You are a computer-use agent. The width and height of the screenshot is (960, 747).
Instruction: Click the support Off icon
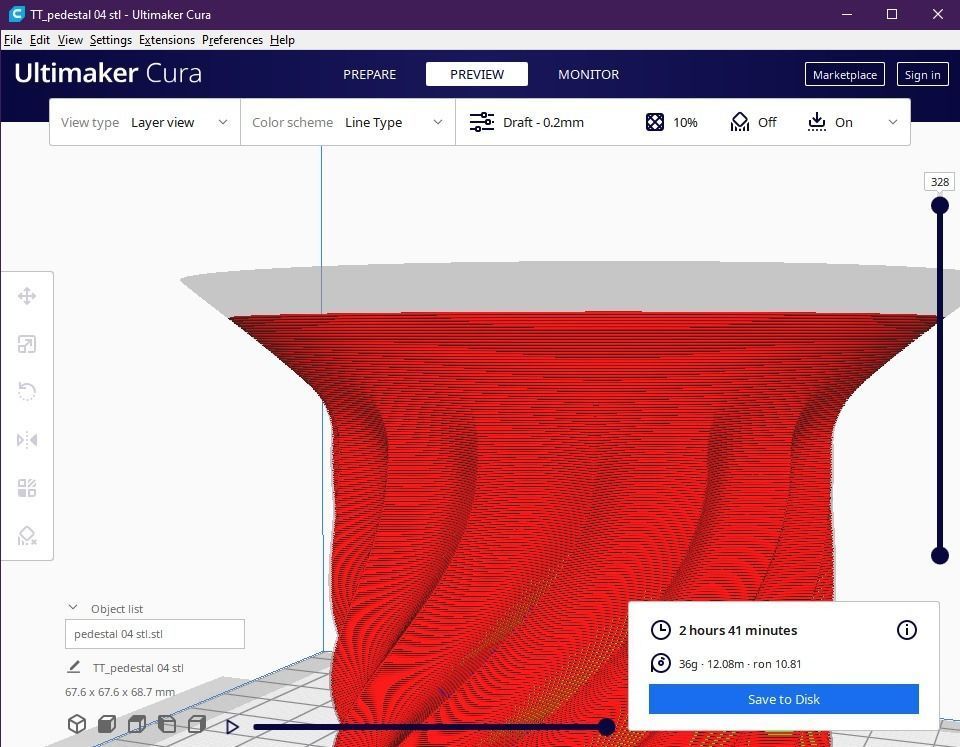pos(740,122)
